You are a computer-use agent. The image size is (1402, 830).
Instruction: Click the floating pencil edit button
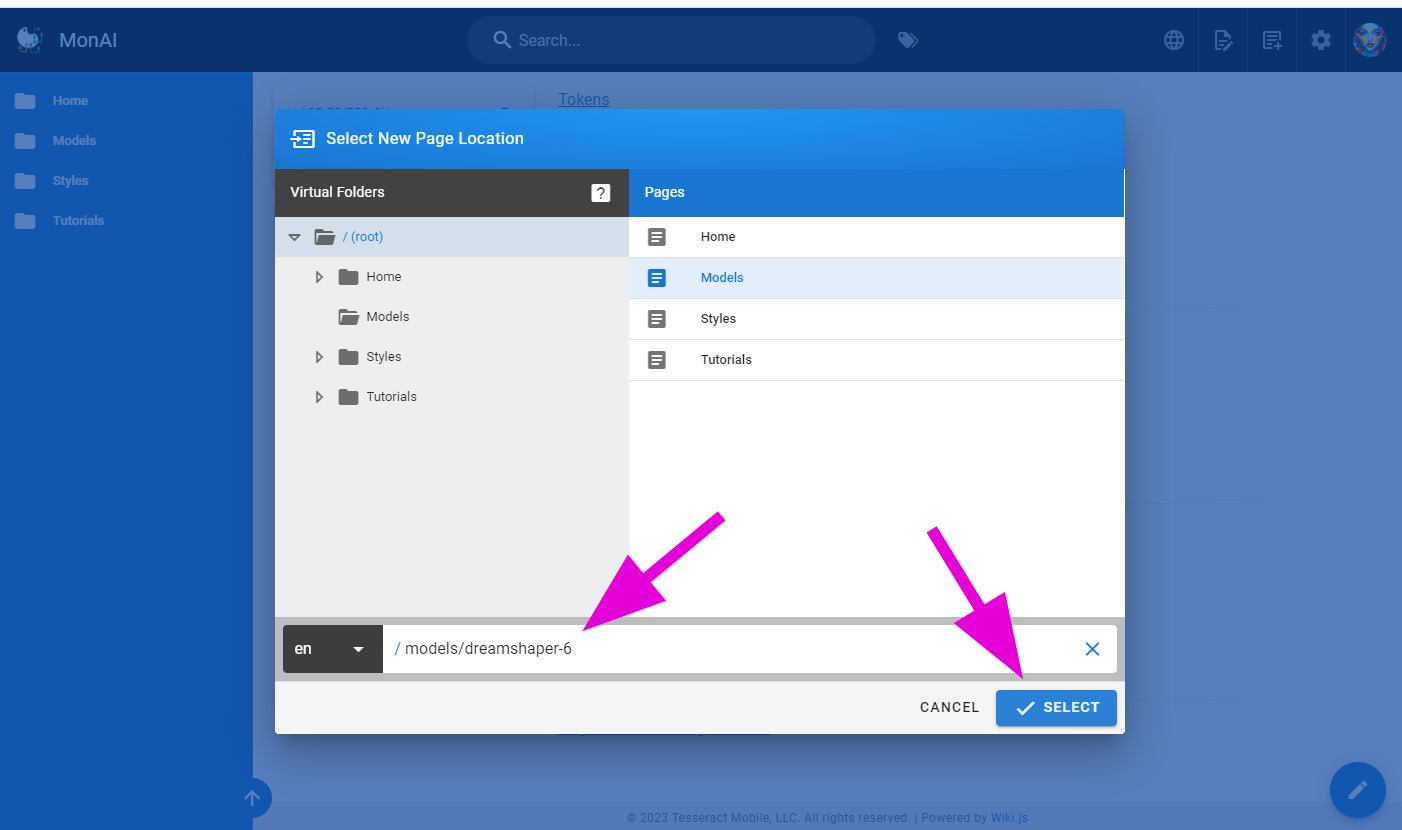pyautogui.click(x=1357, y=790)
